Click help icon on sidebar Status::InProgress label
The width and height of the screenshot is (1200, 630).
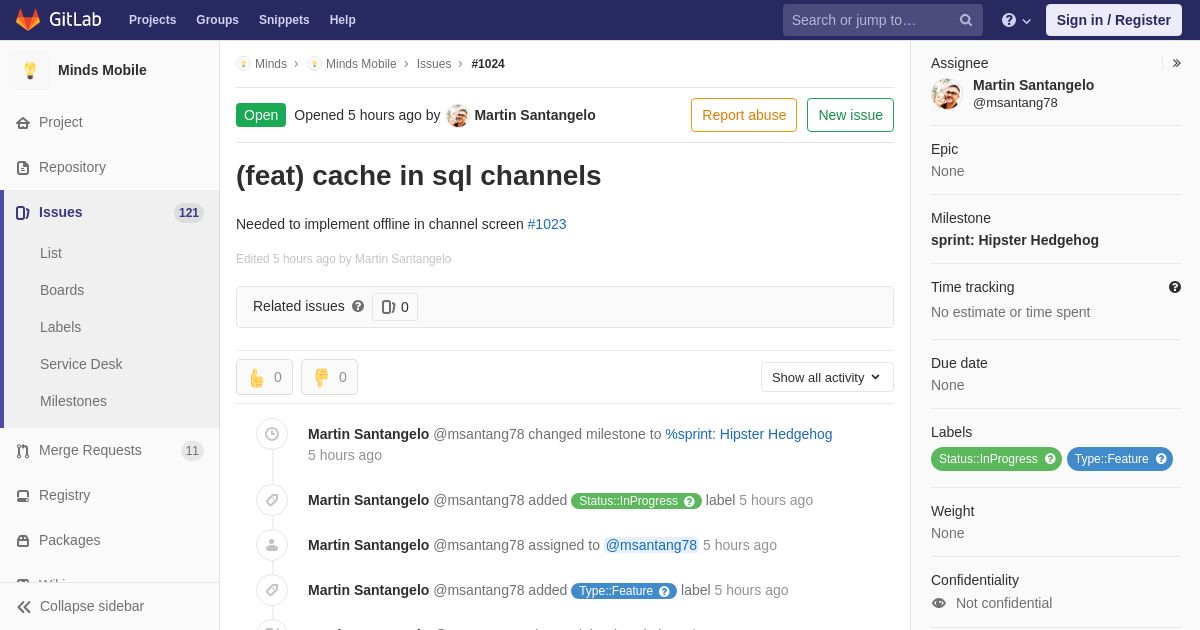[x=1050, y=459]
